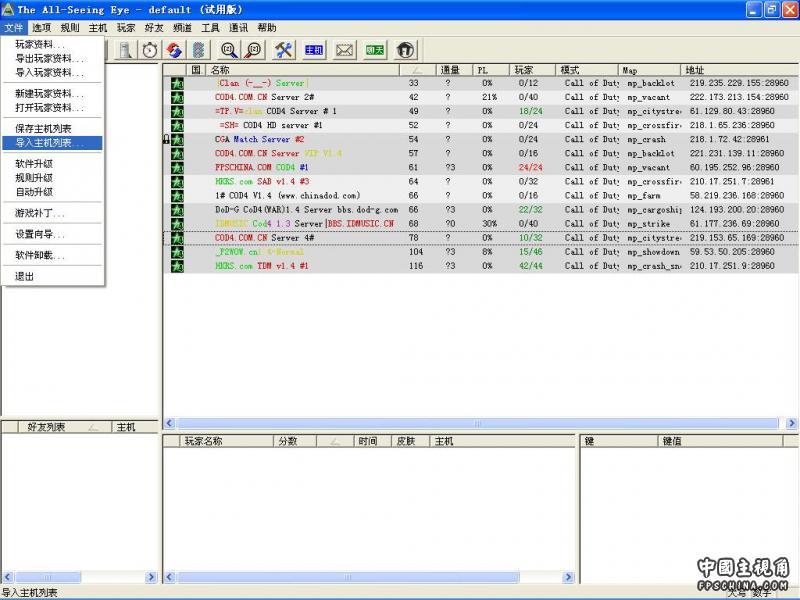Screen dimensions: 800x600
Task: Select address 219.235.229.155:28960
Action: coord(739,83)
